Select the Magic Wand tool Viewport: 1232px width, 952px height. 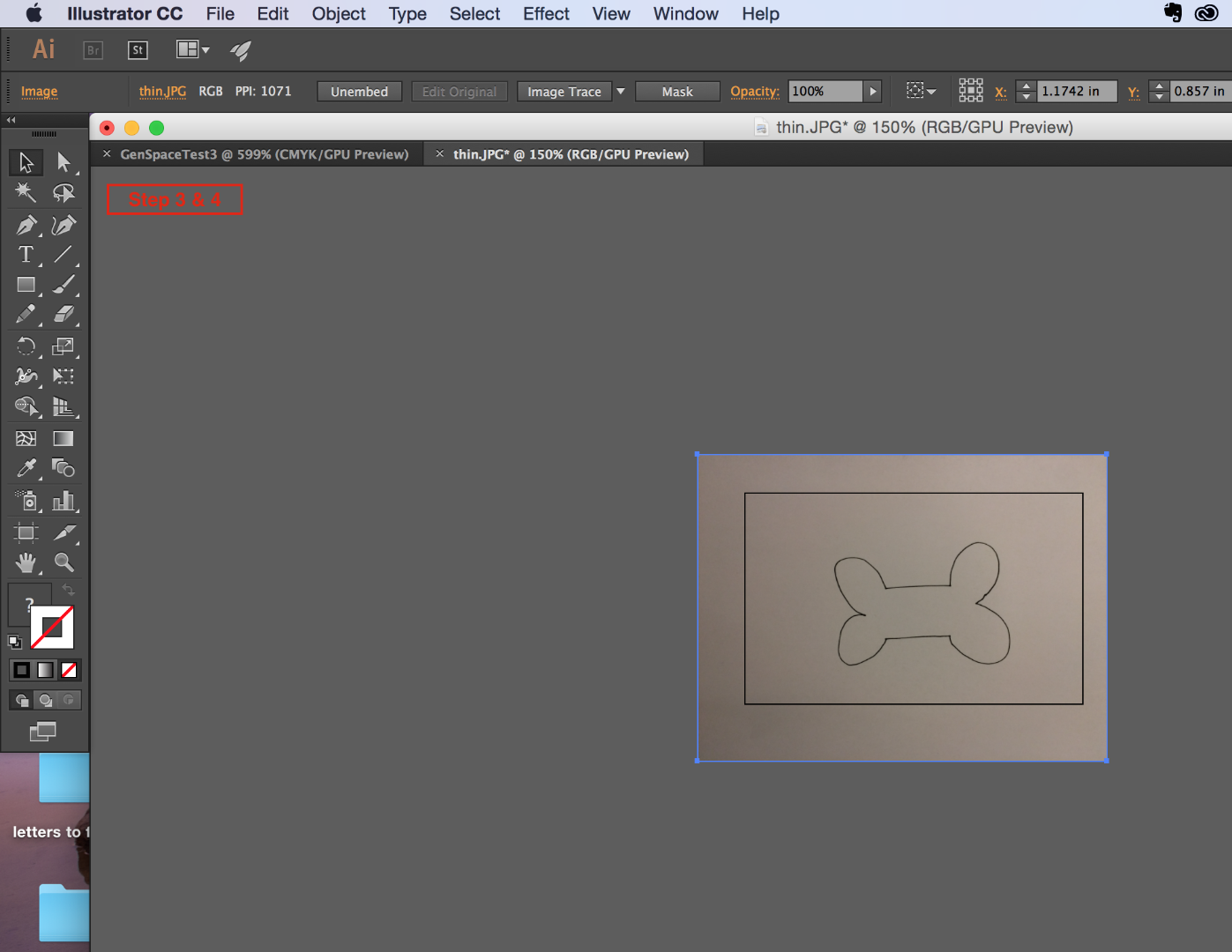point(26,192)
